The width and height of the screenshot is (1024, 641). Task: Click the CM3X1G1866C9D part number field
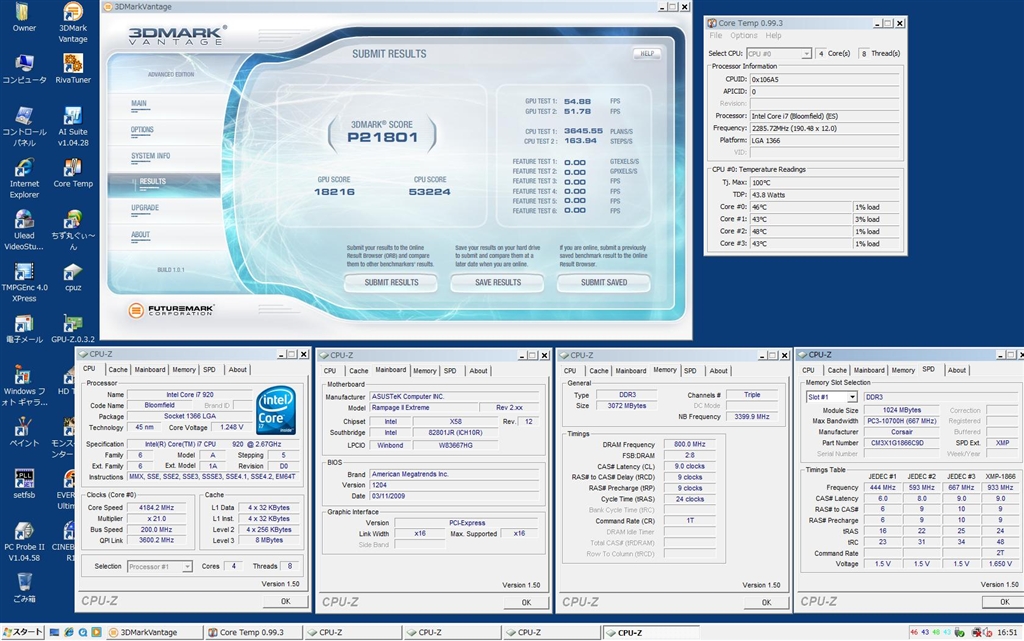(901, 443)
